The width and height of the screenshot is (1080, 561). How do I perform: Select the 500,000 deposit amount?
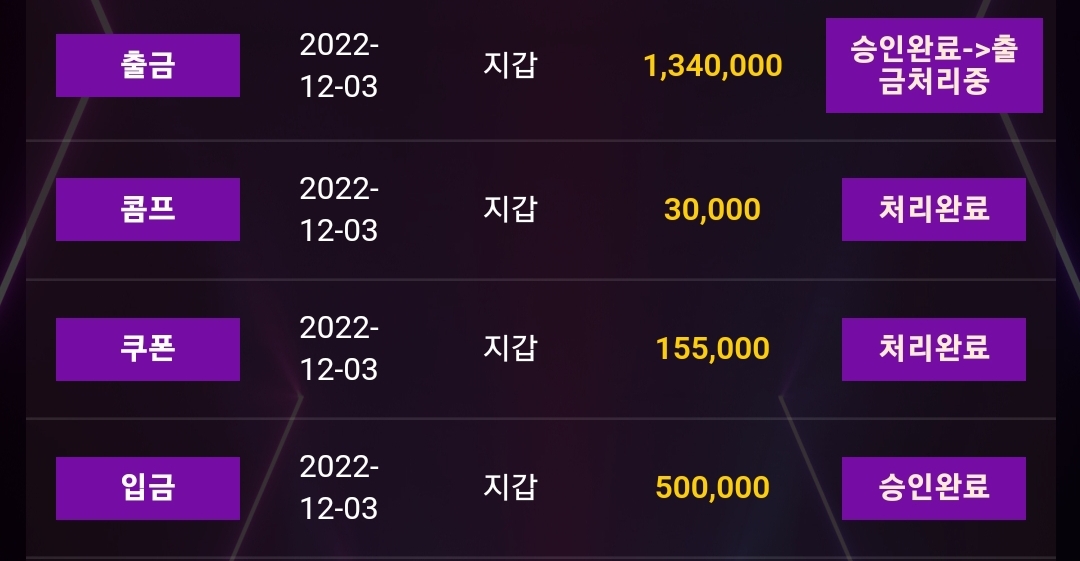coord(712,487)
